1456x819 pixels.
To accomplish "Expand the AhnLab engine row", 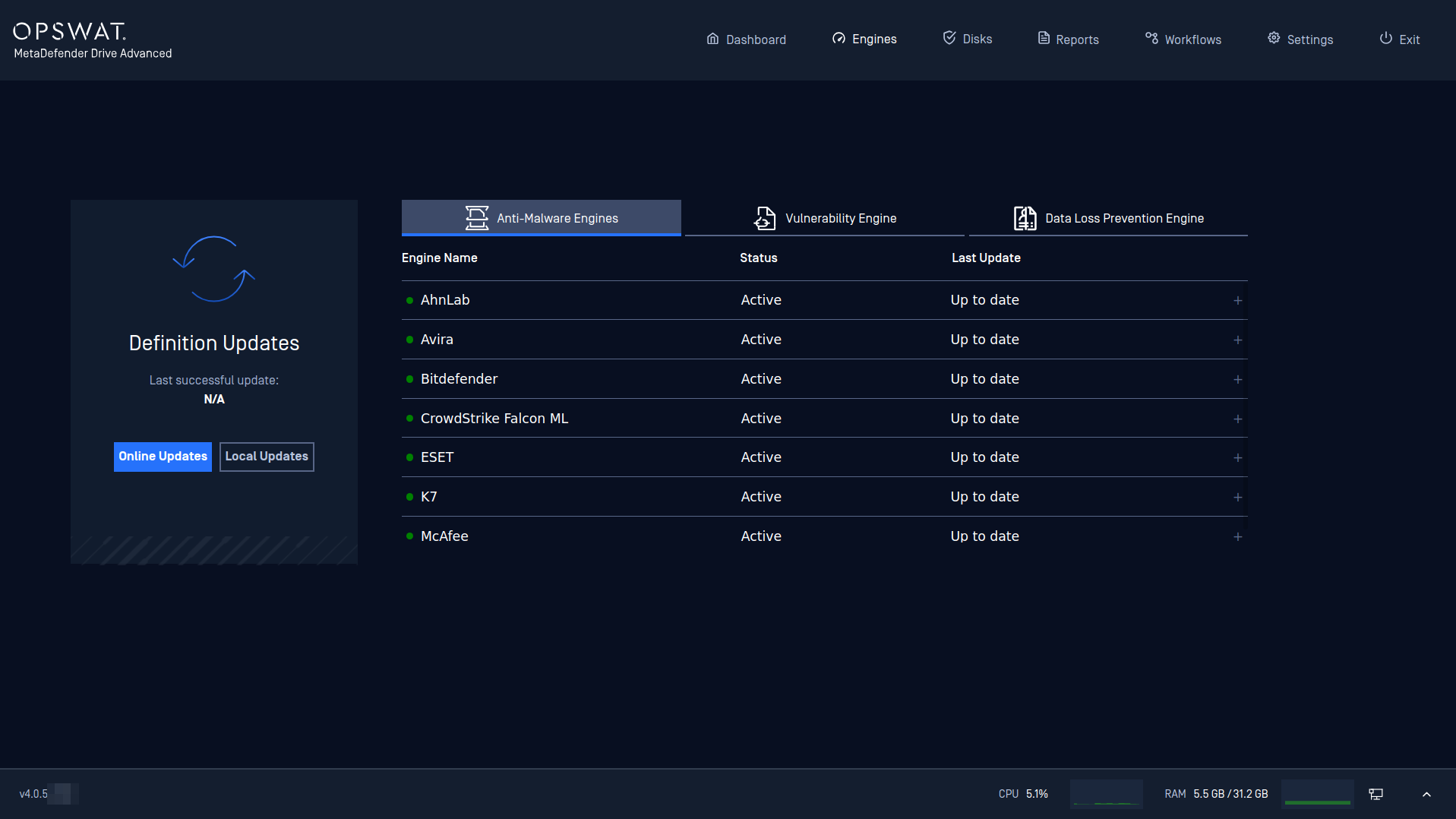I will (x=1238, y=301).
